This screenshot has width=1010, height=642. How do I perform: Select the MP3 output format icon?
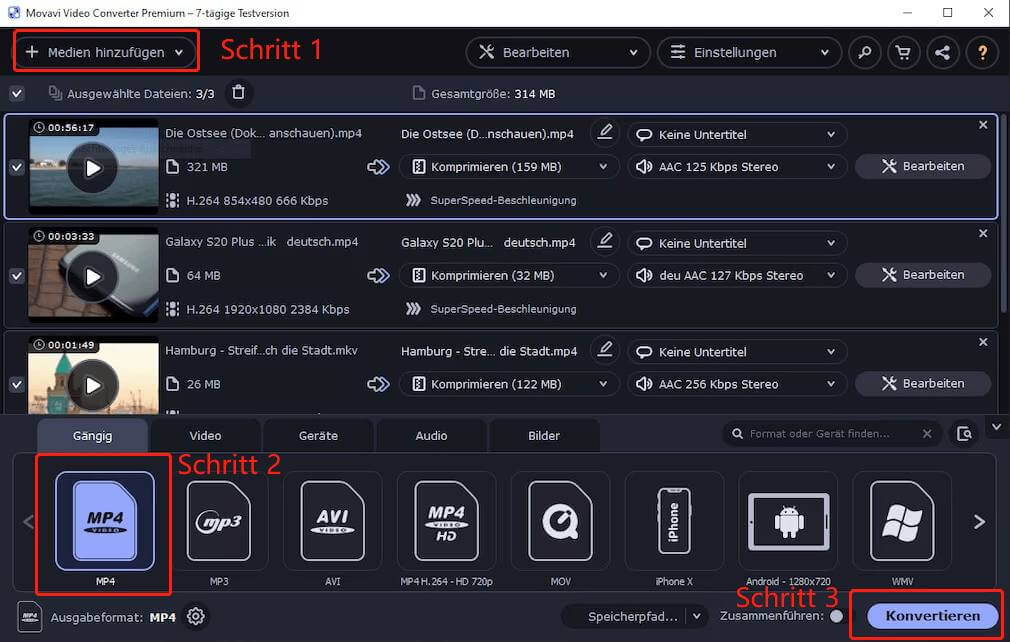tap(218, 521)
